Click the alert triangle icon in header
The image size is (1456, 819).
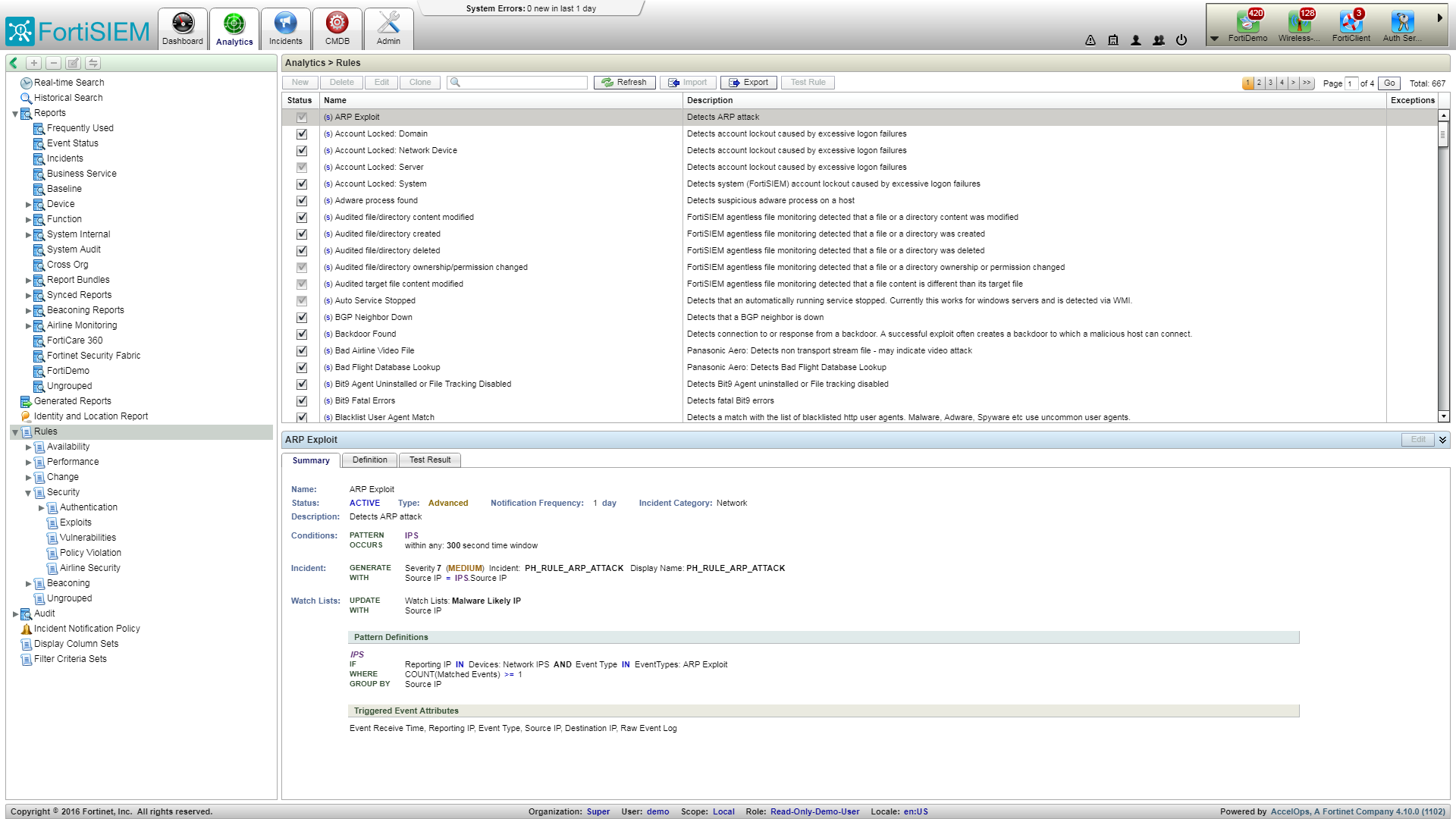point(1090,40)
